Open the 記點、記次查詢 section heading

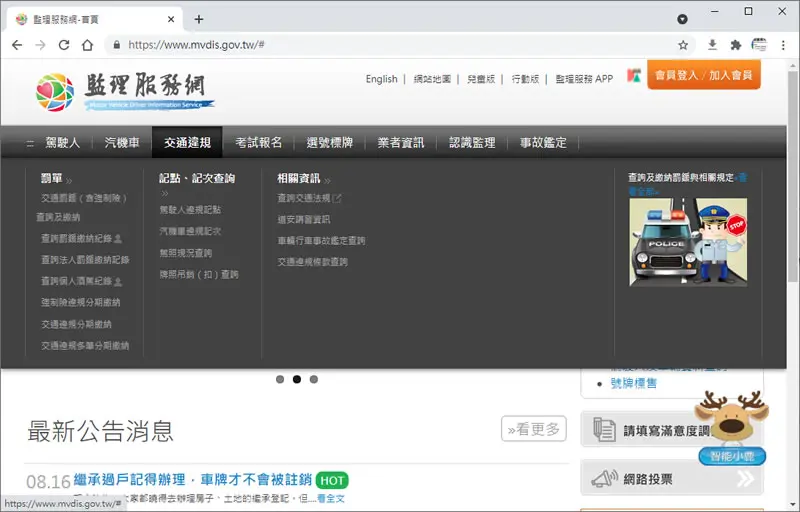pyautogui.click(x=197, y=178)
